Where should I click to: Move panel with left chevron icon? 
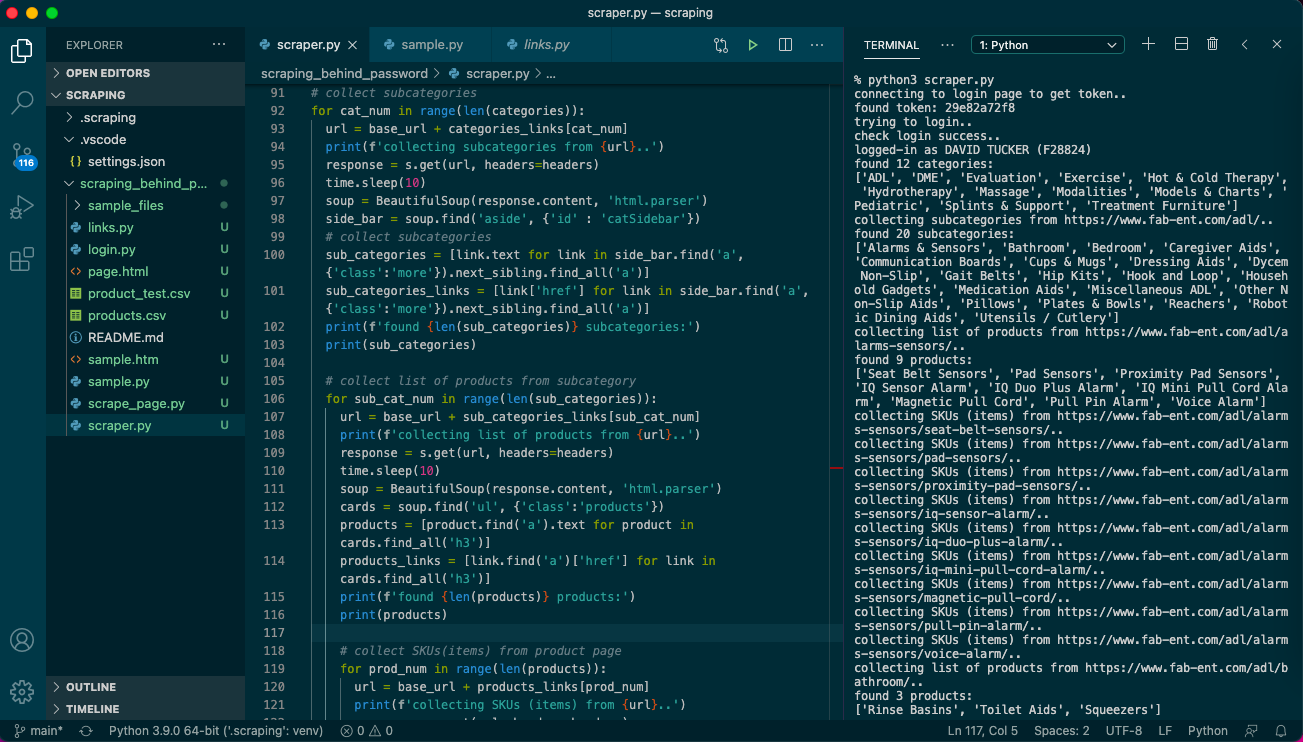1245,44
